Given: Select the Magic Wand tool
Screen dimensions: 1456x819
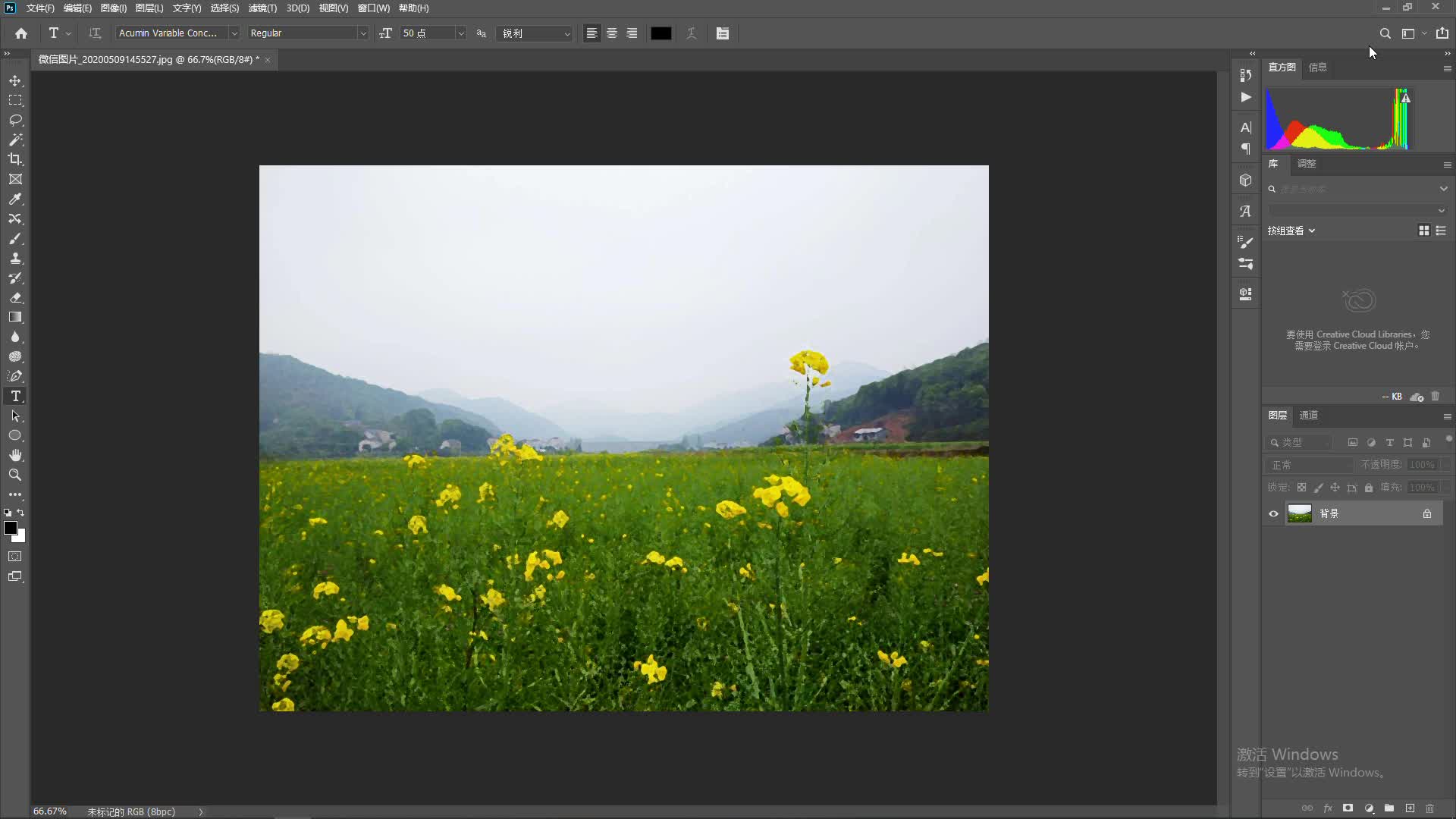Looking at the screenshot, I should point(15,140).
